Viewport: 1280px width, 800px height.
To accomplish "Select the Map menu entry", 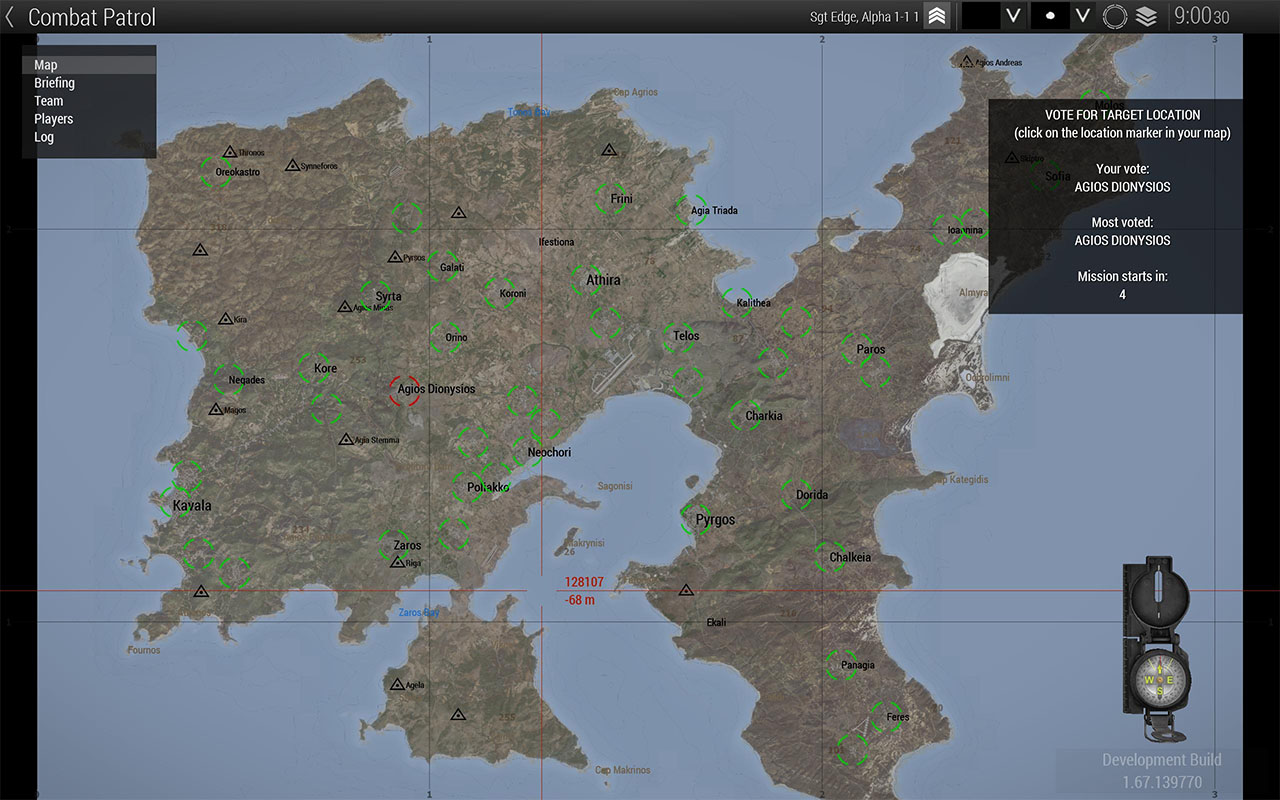I will tap(89, 65).
